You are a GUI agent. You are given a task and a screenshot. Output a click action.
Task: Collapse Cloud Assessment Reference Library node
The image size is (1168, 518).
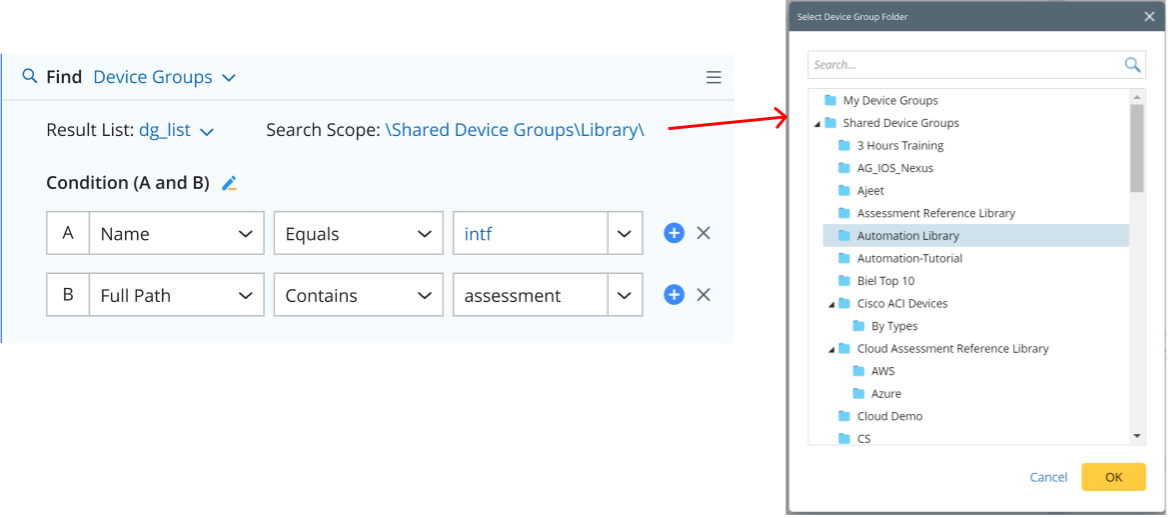tap(831, 349)
